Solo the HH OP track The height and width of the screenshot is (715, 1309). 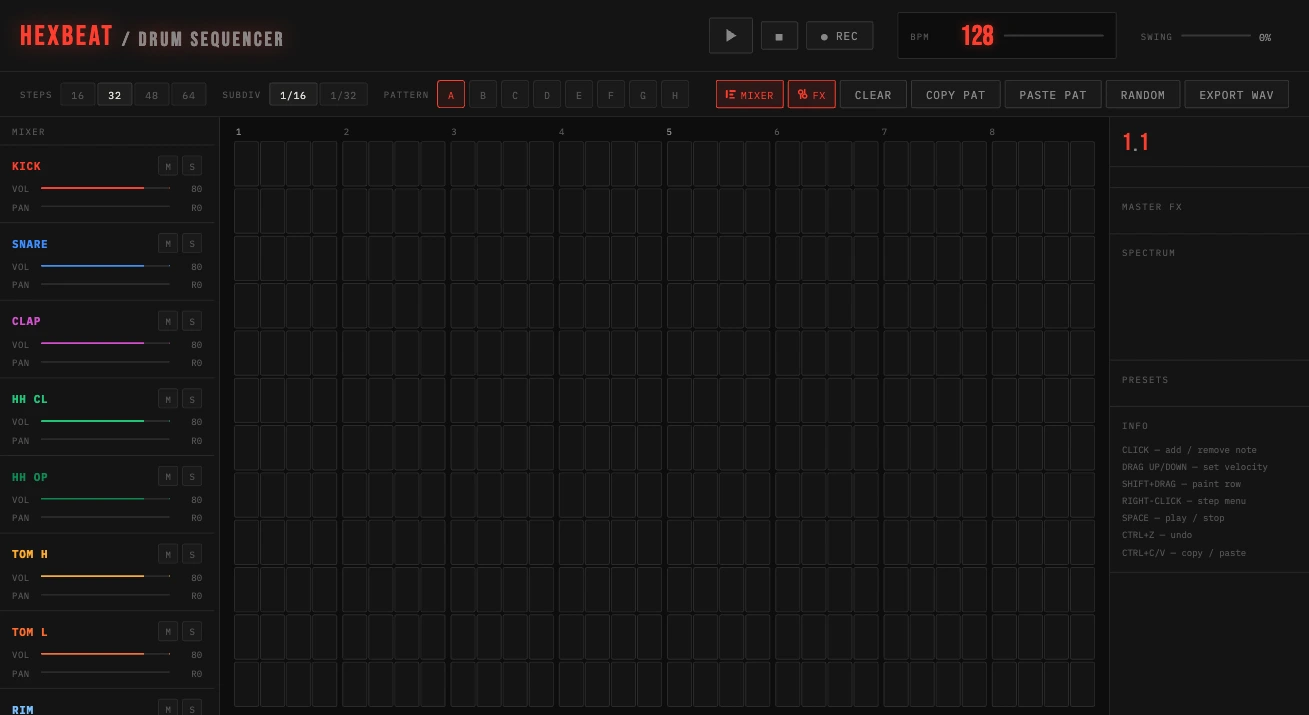(x=192, y=476)
